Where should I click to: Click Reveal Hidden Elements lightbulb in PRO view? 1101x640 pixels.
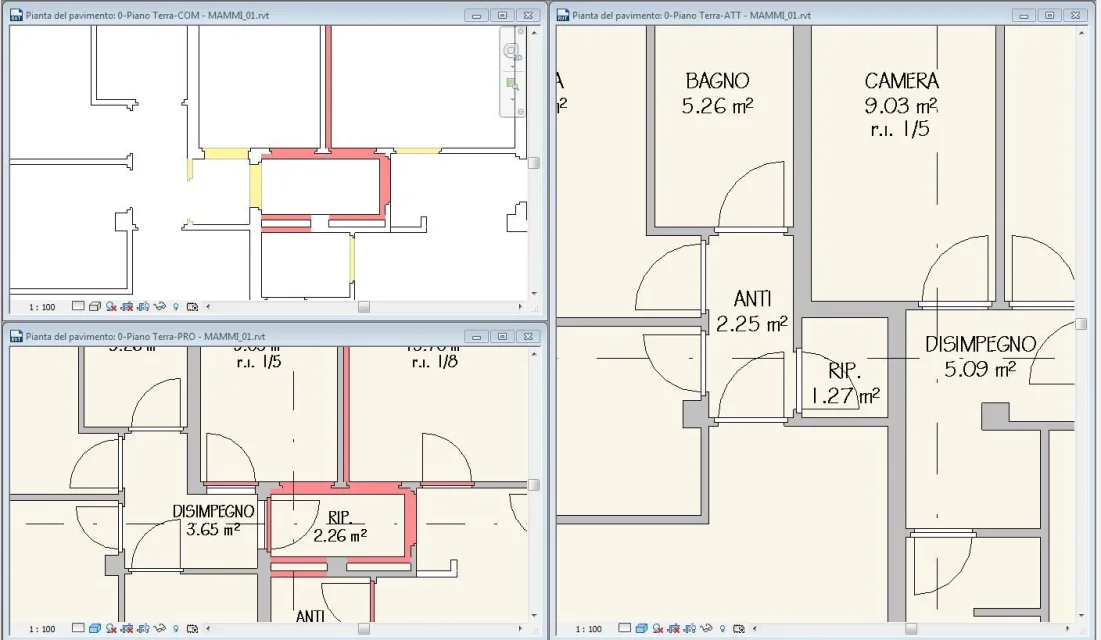point(176,628)
